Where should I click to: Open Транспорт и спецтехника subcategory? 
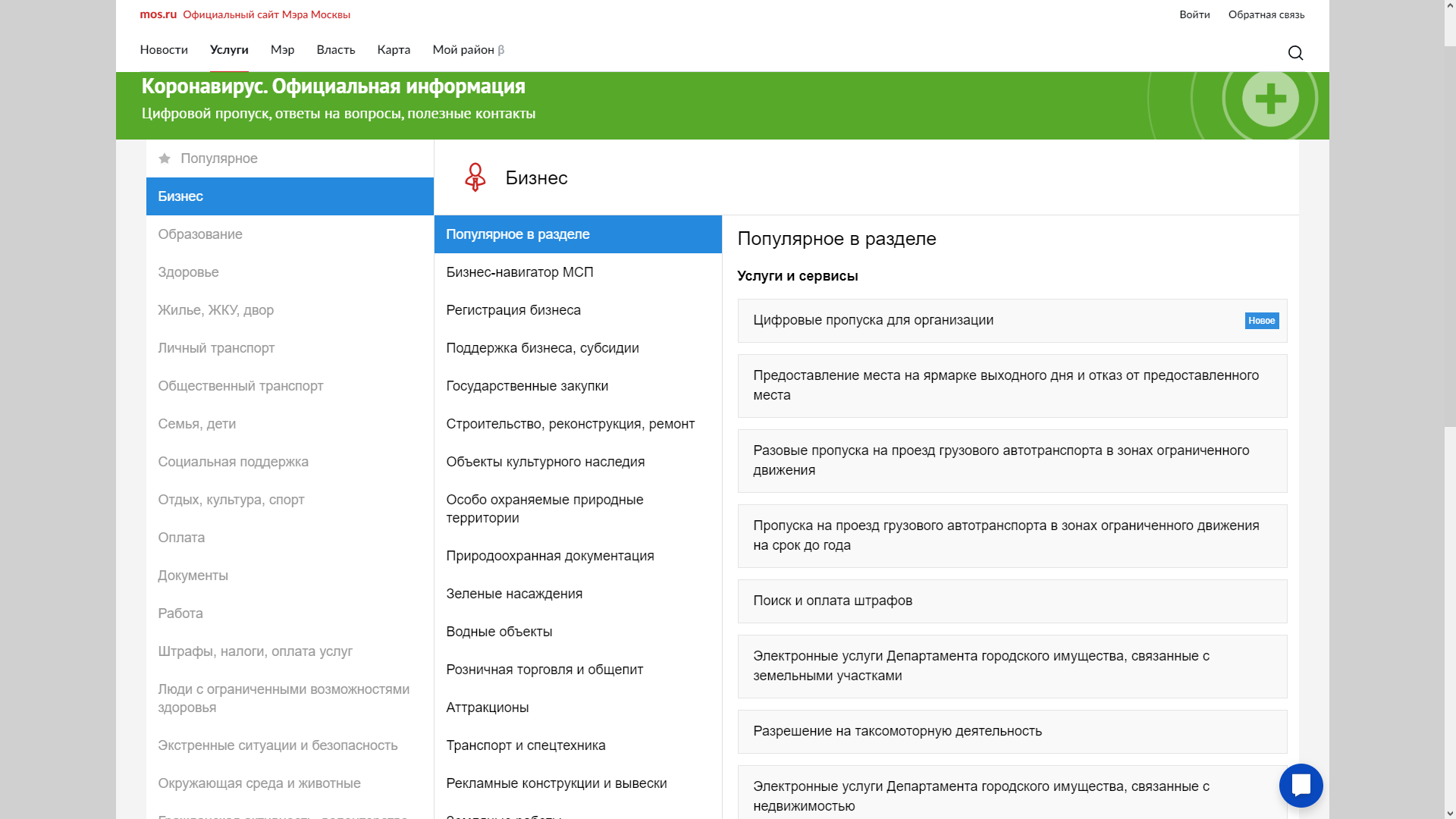coord(578,745)
